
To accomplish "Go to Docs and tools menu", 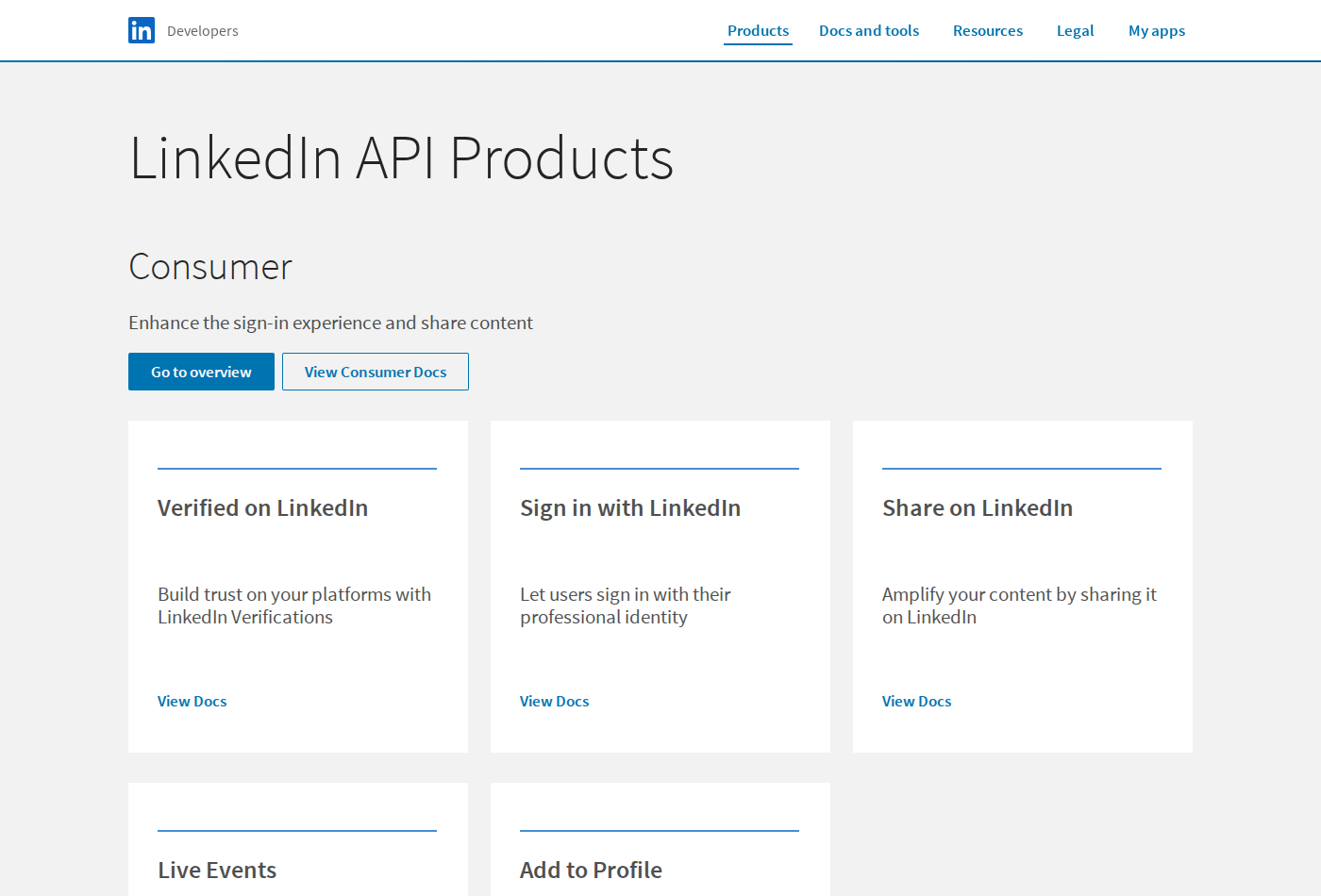I will click(x=869, y=31).
